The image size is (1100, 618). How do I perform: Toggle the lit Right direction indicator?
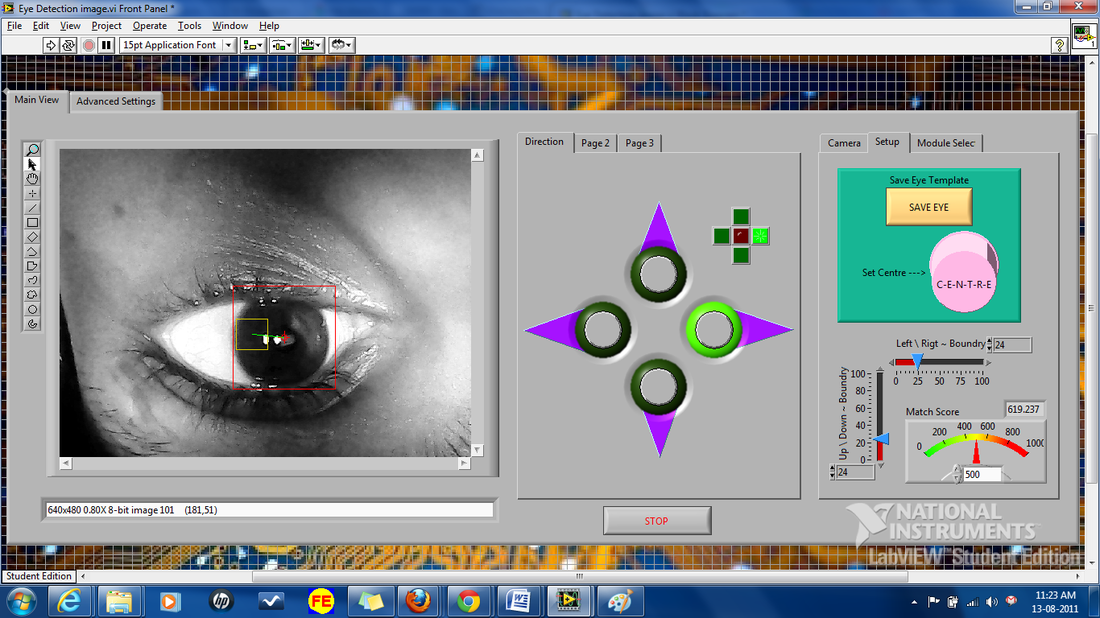713,330
